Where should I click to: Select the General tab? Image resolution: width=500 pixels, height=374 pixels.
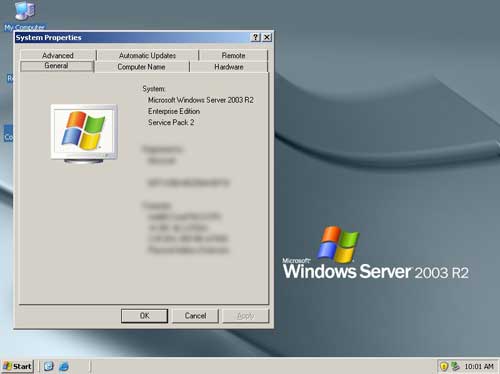57,66
